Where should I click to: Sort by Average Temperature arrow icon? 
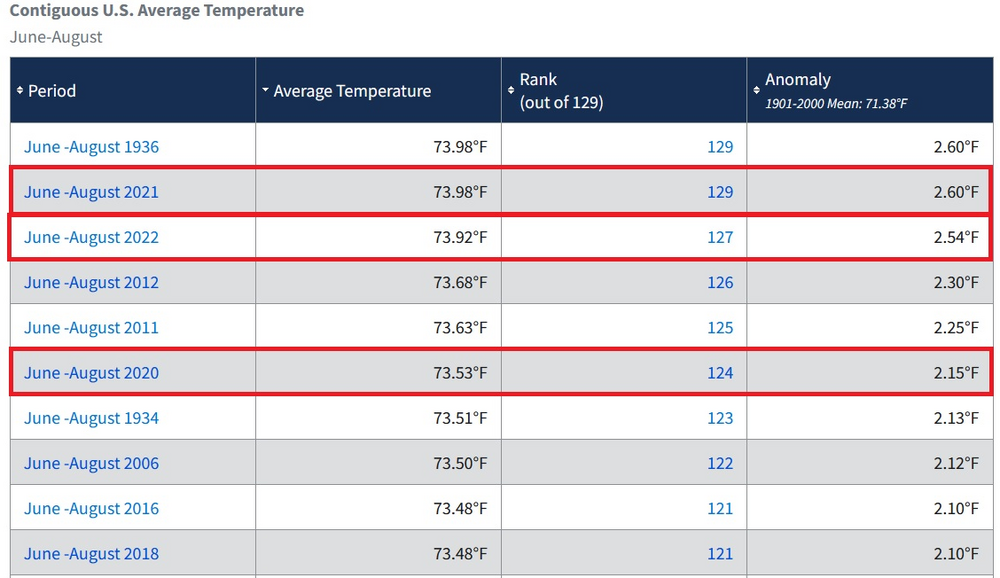click(265, 90)
